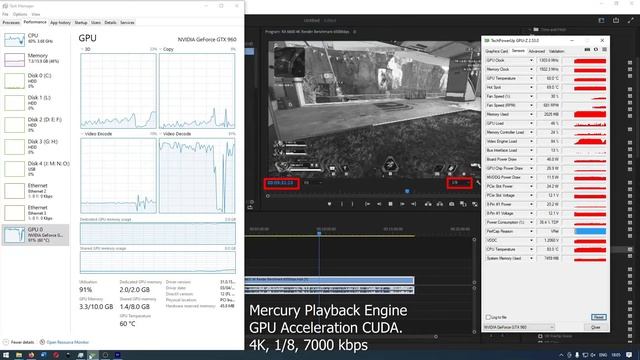Open zoom level dropdown in Program monitor
Viewport: 640px width, 360px height.
[x=313, y=183]
